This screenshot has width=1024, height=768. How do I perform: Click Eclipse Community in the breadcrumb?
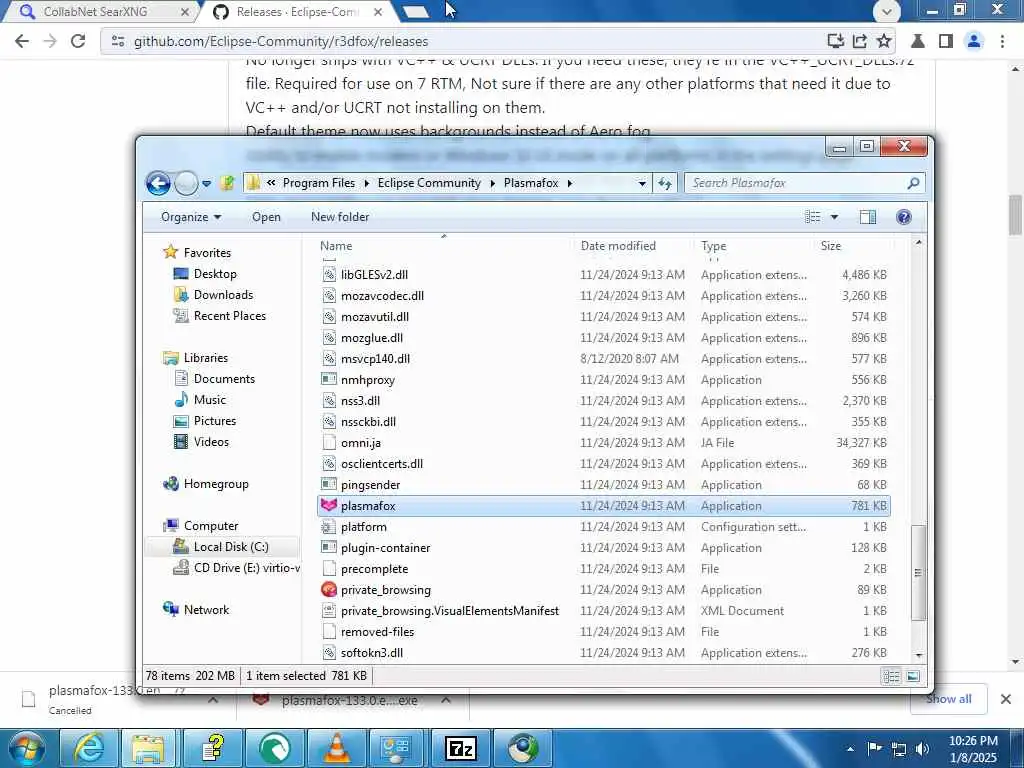click(429, 183)
